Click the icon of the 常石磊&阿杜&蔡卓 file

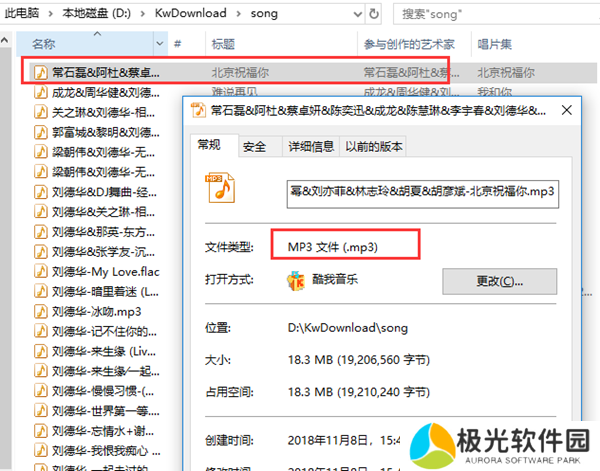41,73
